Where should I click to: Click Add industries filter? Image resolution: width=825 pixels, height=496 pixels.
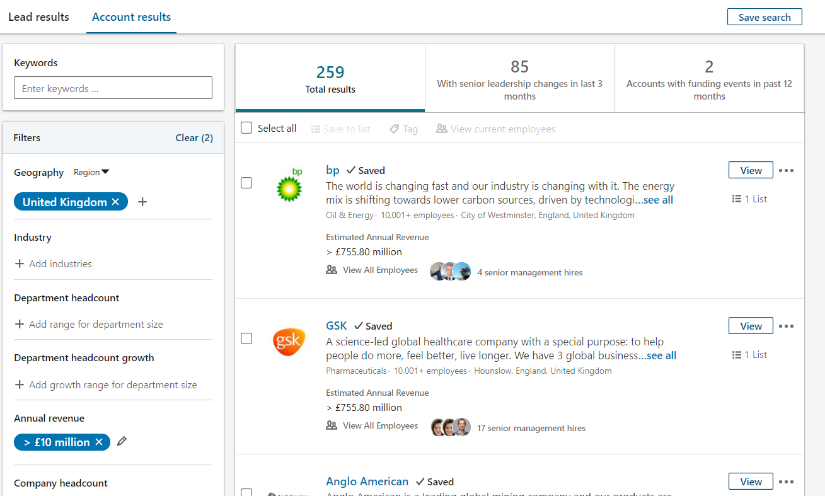point(53,264)
